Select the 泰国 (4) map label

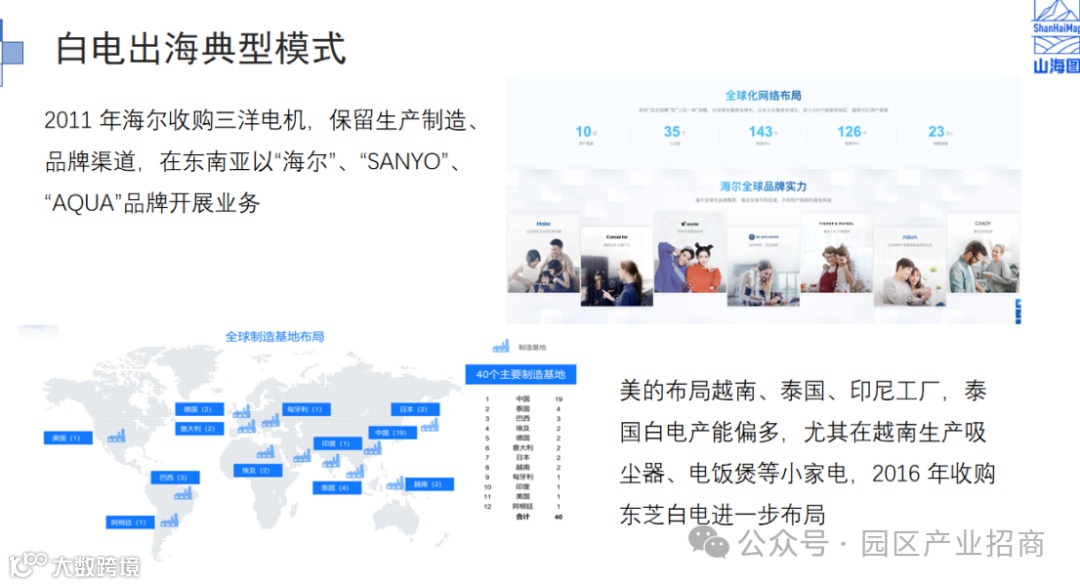tap(337, 488)
